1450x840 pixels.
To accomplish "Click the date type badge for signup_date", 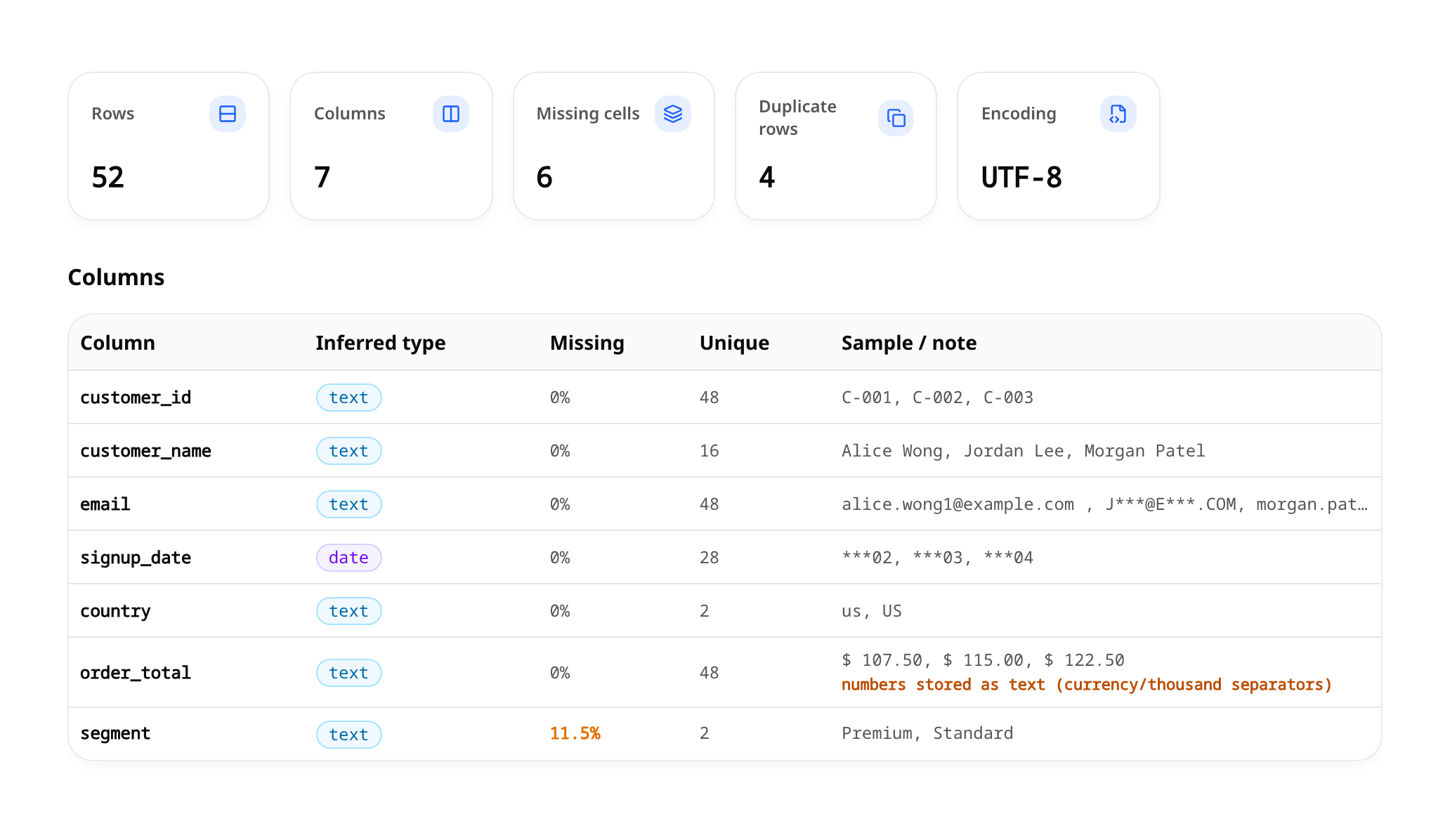I will (348, 558).
